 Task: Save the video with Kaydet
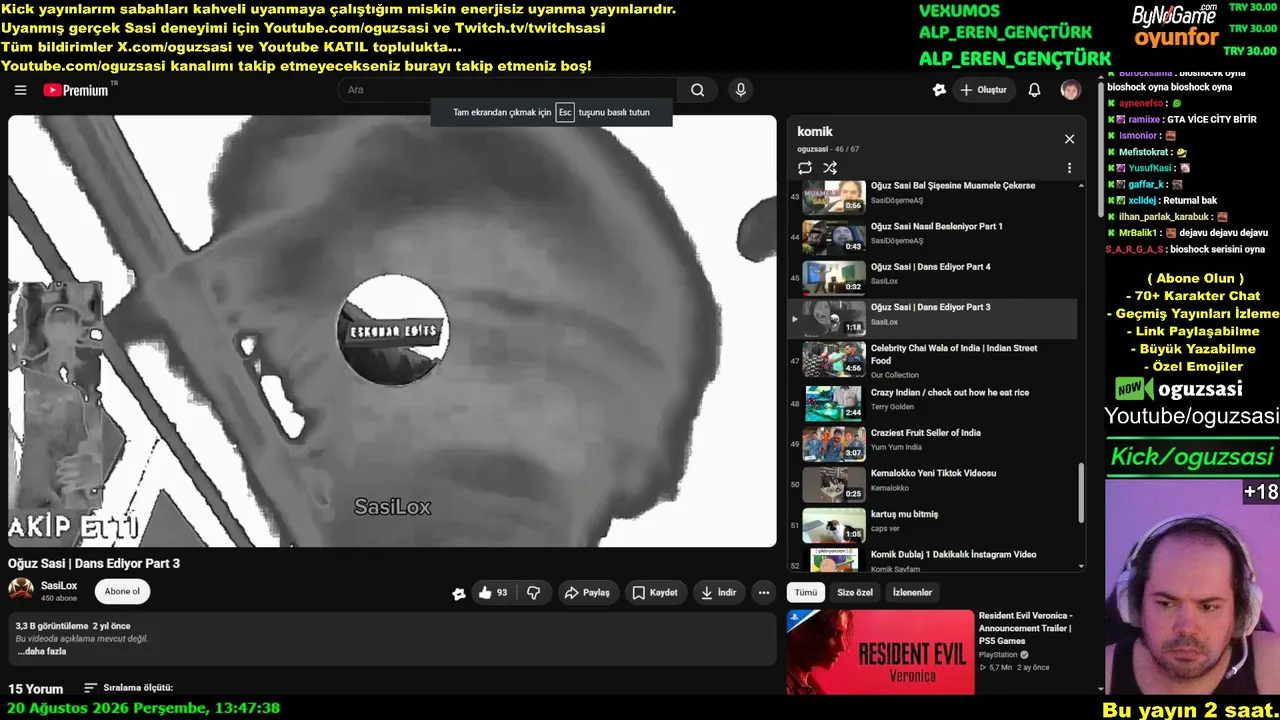click(655, 592)
